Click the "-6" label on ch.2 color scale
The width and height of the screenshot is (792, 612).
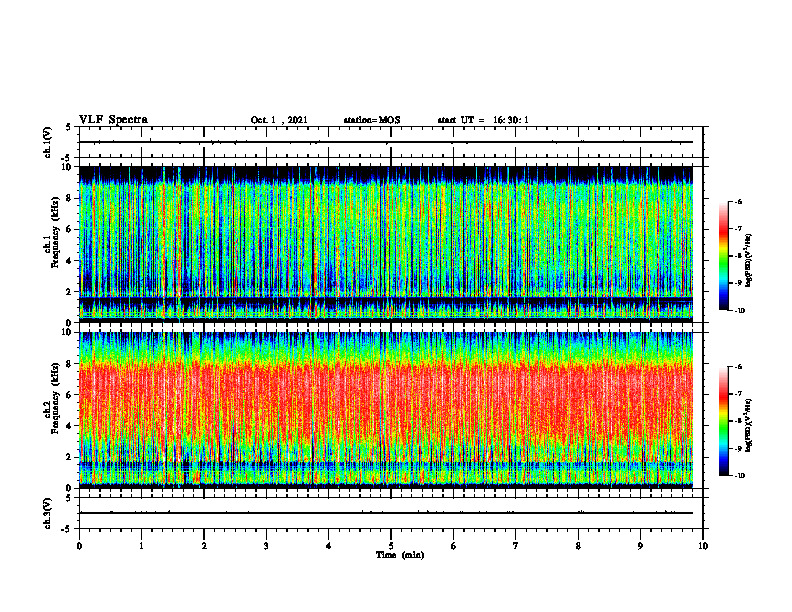[x=738, y=367]
